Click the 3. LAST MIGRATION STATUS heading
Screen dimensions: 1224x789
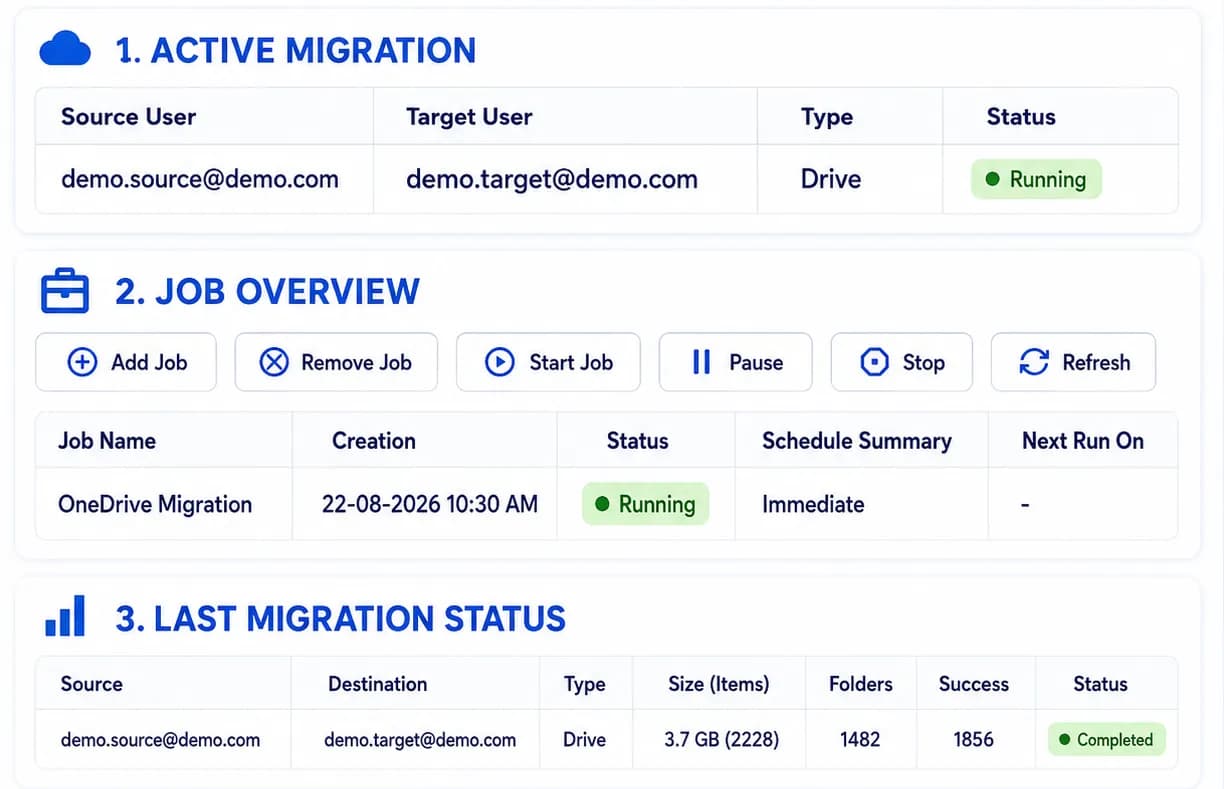point(340,618)
